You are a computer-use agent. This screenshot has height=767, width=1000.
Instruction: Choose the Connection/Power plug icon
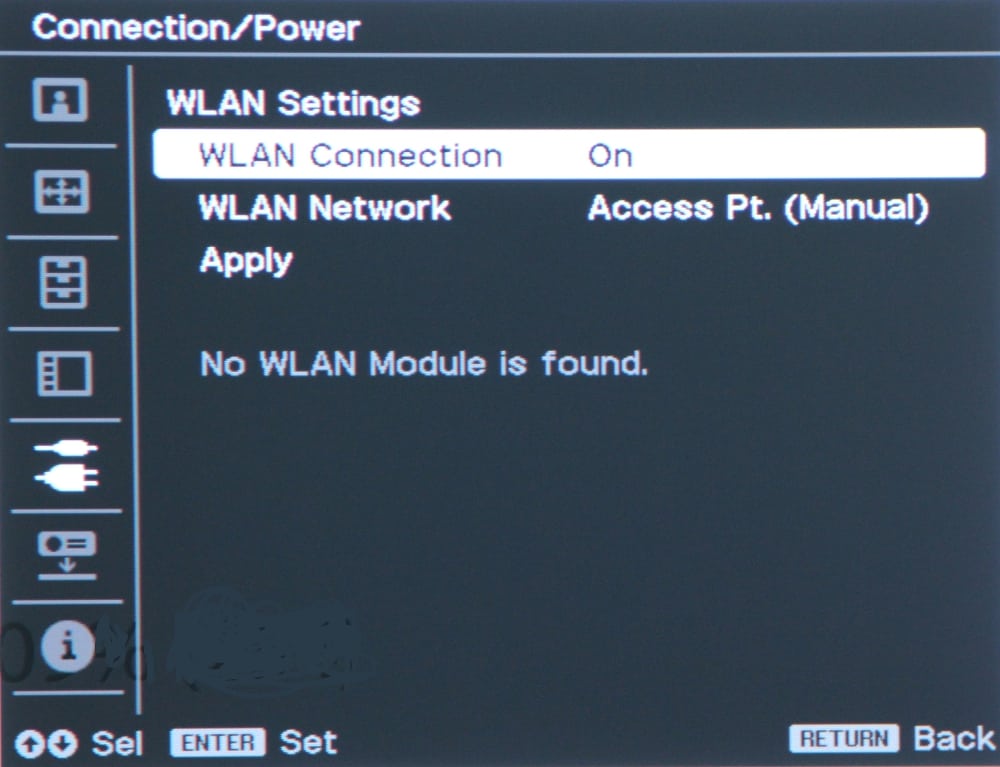66,465
